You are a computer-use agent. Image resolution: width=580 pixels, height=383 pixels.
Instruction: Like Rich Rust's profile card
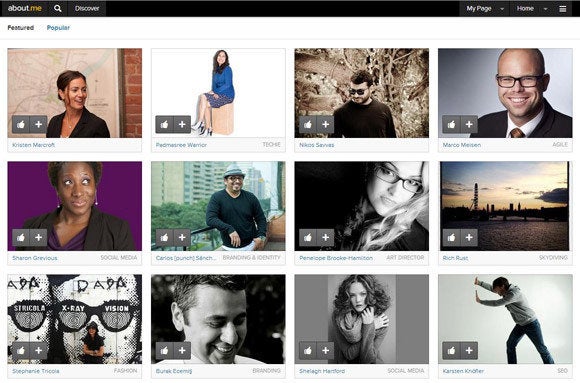(x=451, y=238)
